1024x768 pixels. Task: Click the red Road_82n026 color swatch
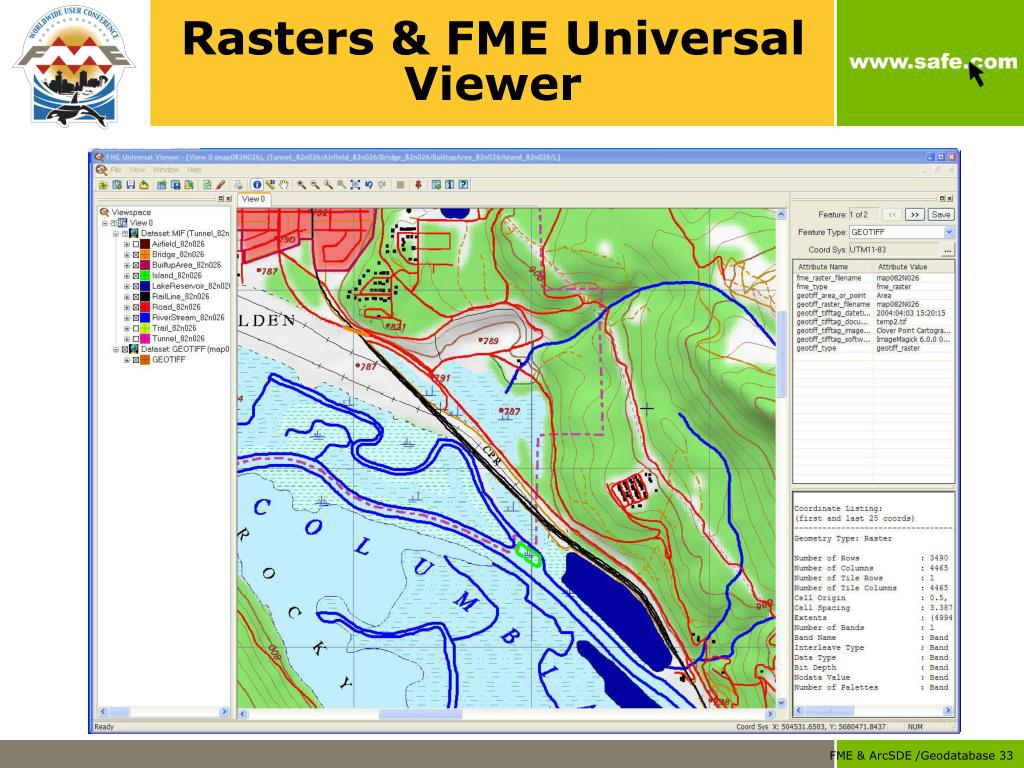pyautogui.click(x=145, y=307)
